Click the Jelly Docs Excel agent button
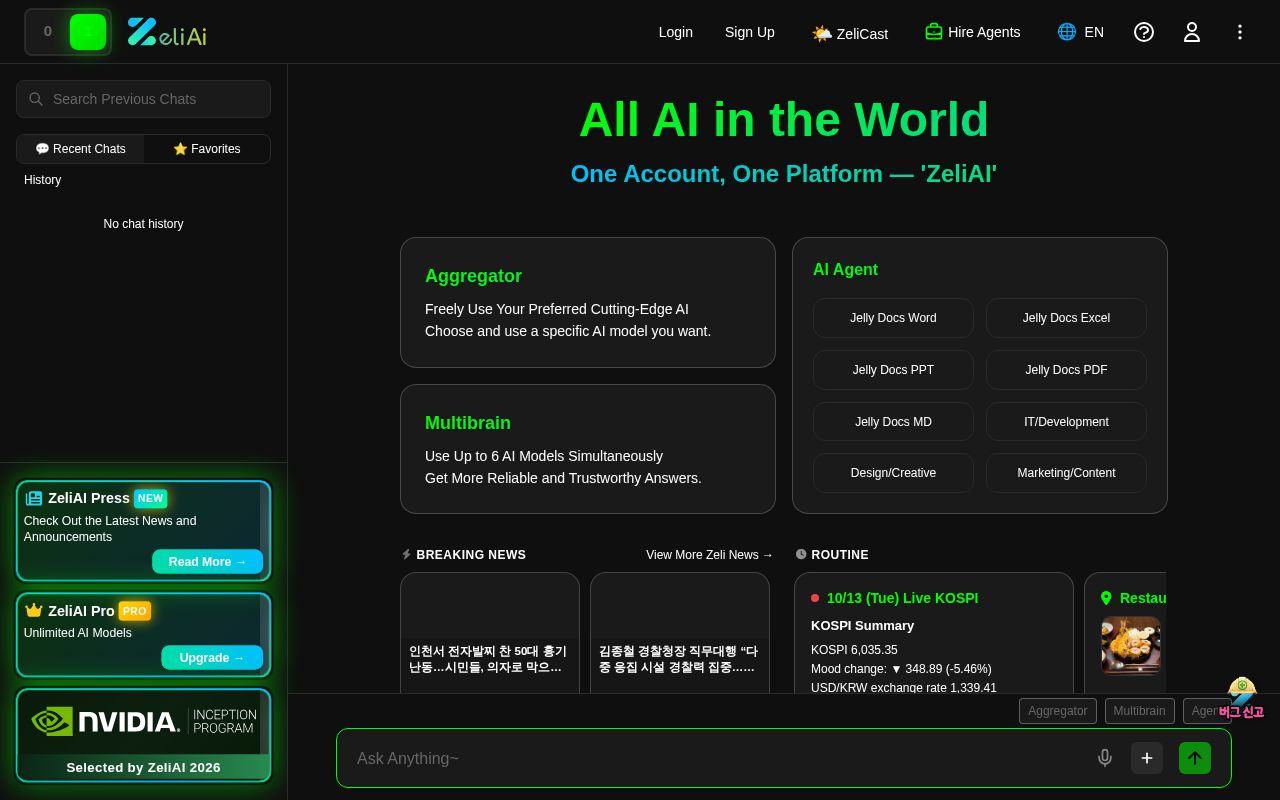1280x800 pixels. (x=1066, y=318)
